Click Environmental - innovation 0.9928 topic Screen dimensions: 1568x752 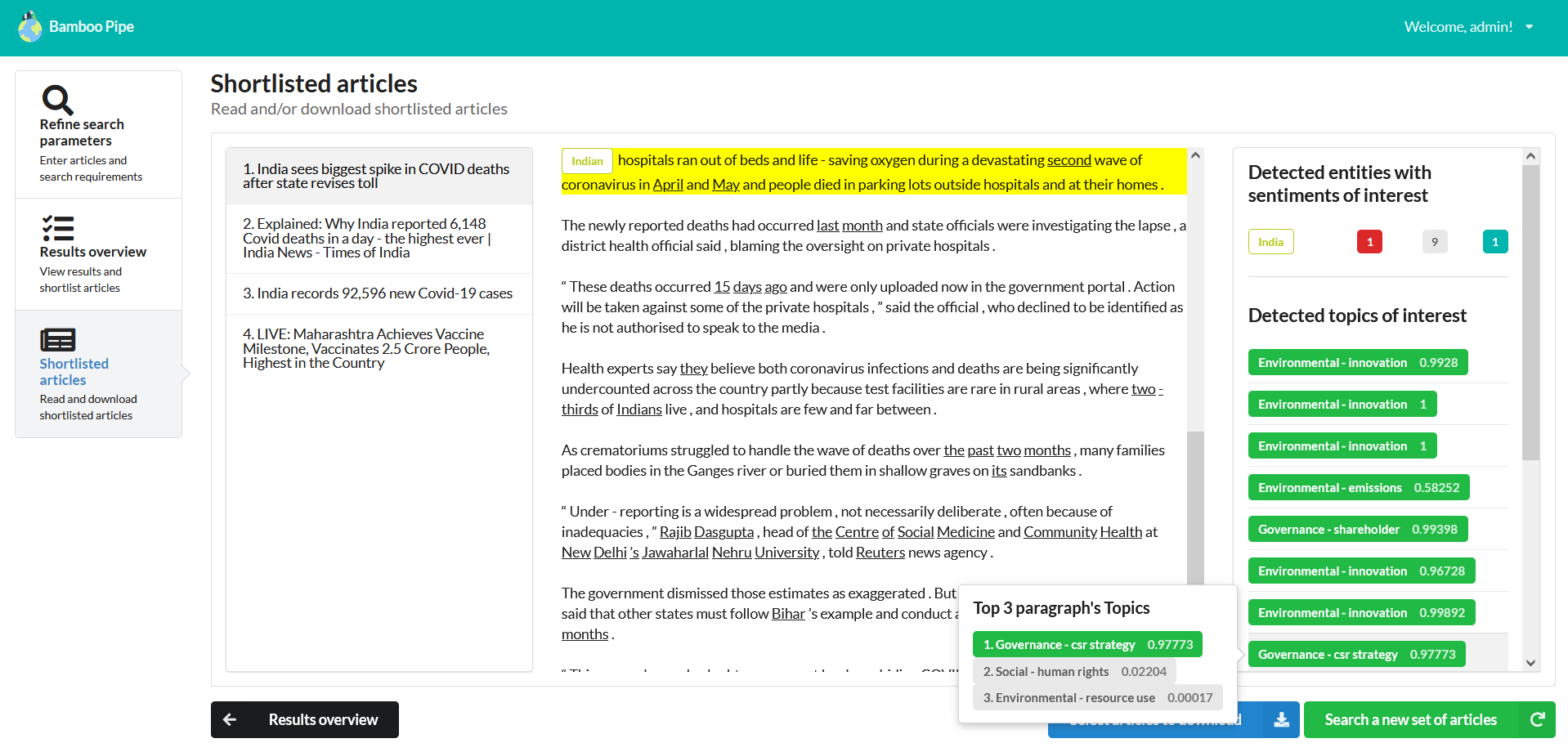point(1357,362)
